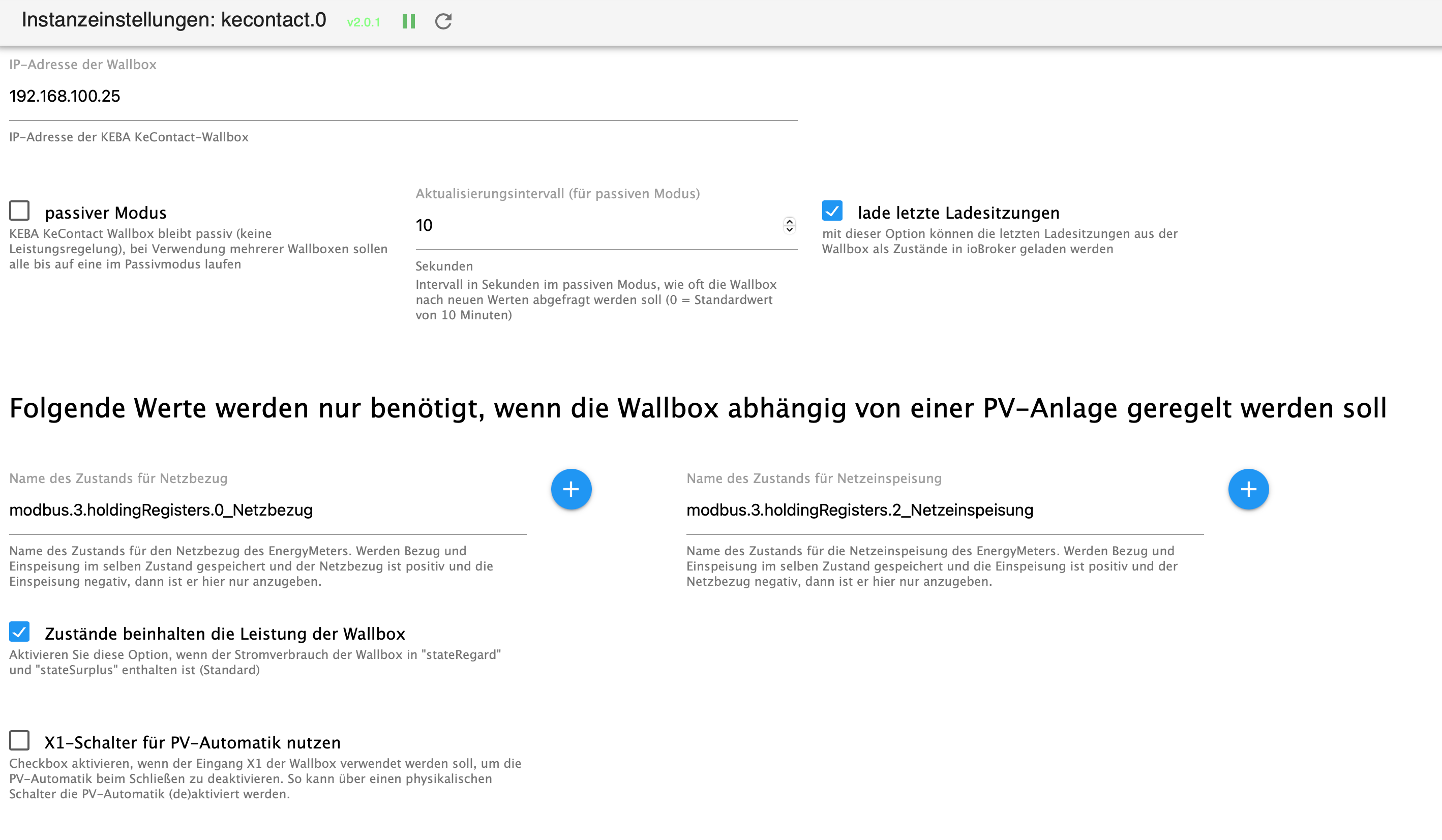Pause the kecontact.0 instance
This screenshot has width=1442, height=840.
point(409,22)
